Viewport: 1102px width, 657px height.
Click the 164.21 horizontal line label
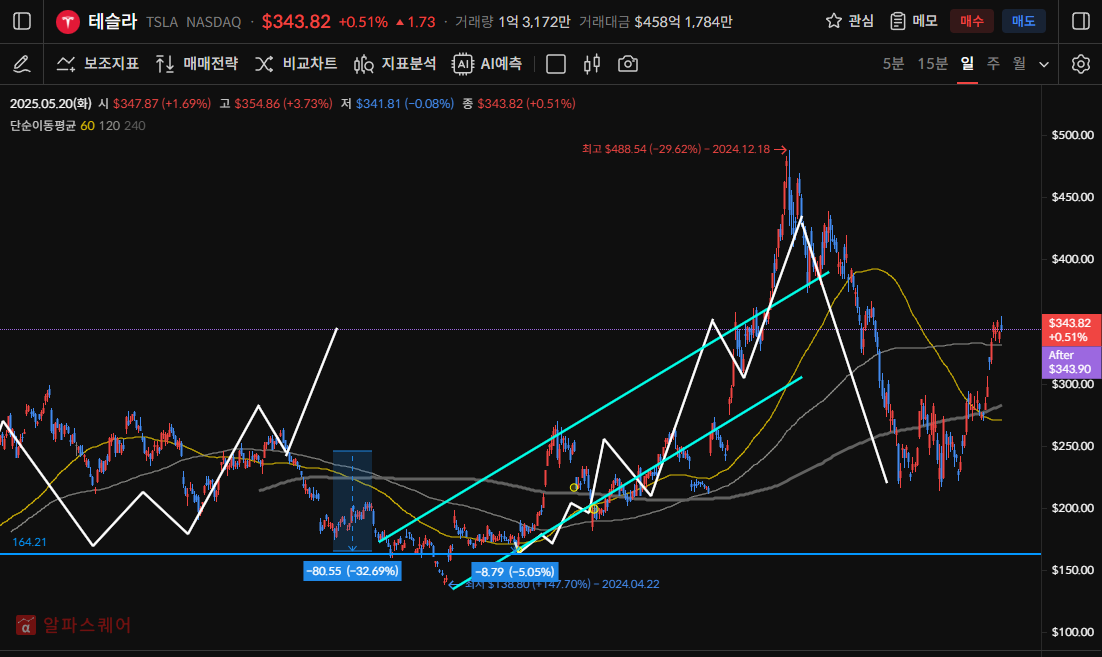[29, 542]
